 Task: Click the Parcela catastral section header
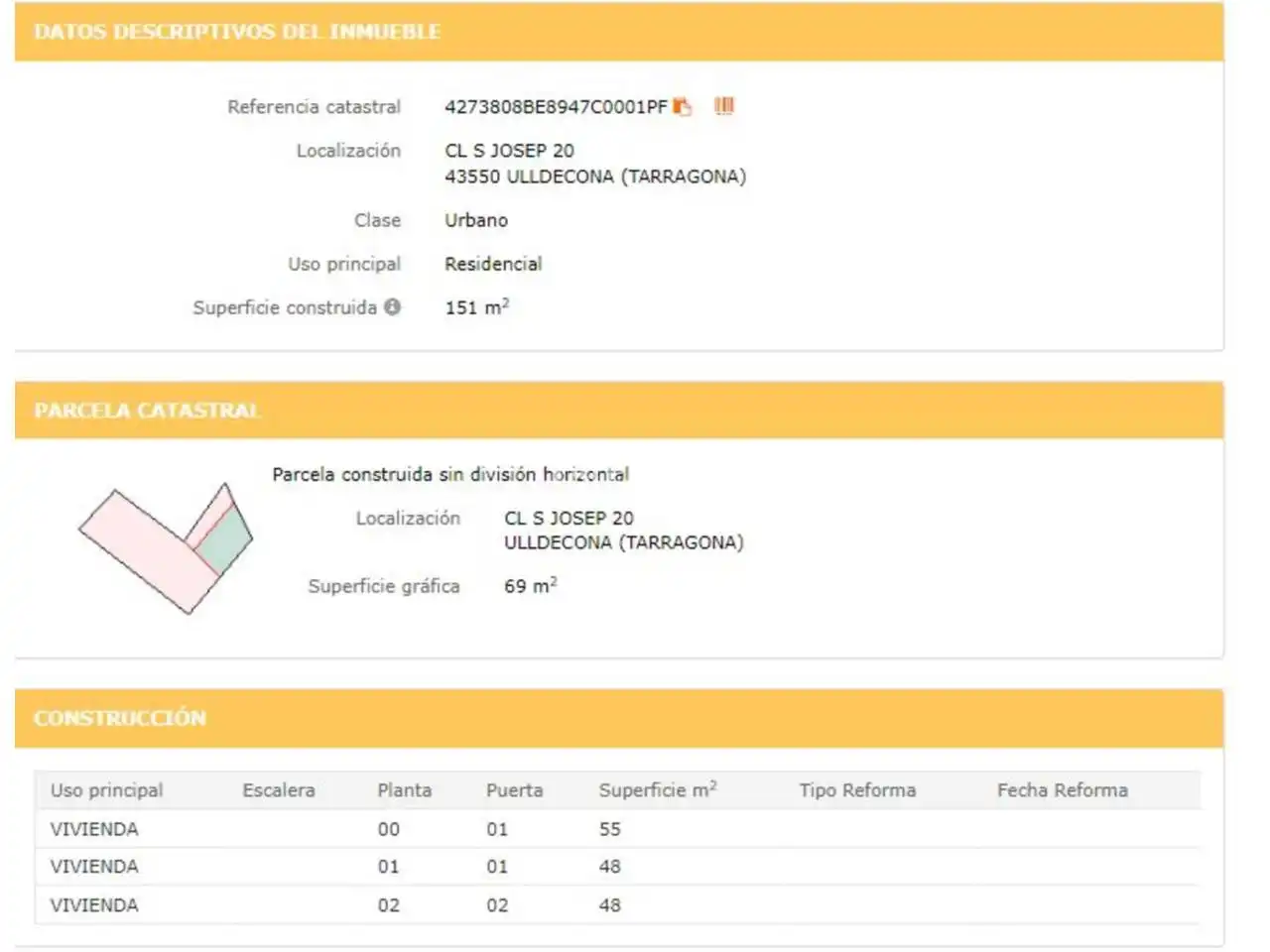click(619, 411)
